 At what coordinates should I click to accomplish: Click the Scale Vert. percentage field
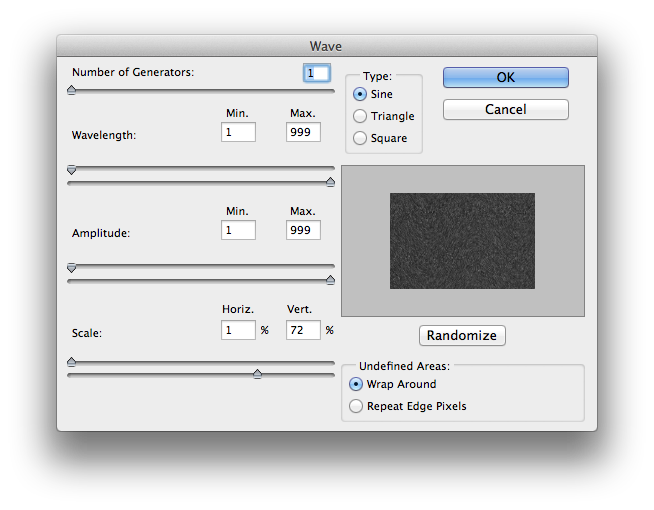(x=303, y=329)
